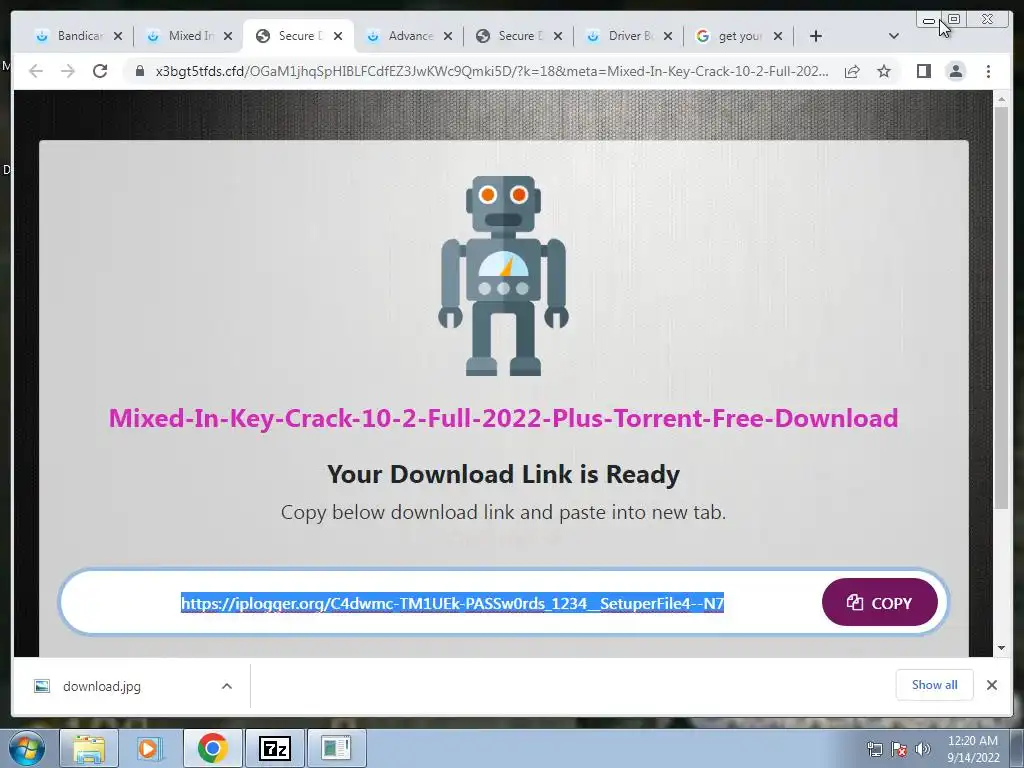
Task: View site info via the lock icon
Action: pyautogui.click(x=140, y=71)
